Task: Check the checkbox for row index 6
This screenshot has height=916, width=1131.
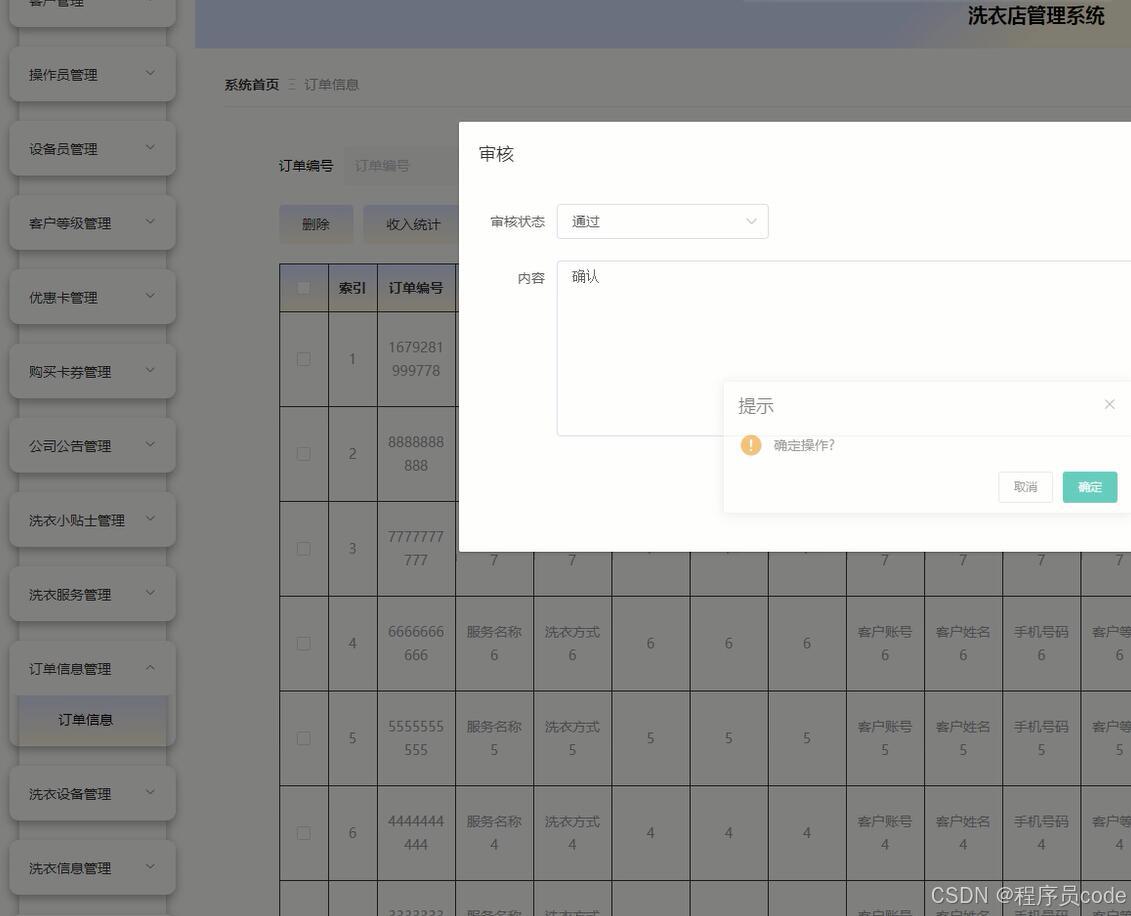Action: tap(304, 833)
